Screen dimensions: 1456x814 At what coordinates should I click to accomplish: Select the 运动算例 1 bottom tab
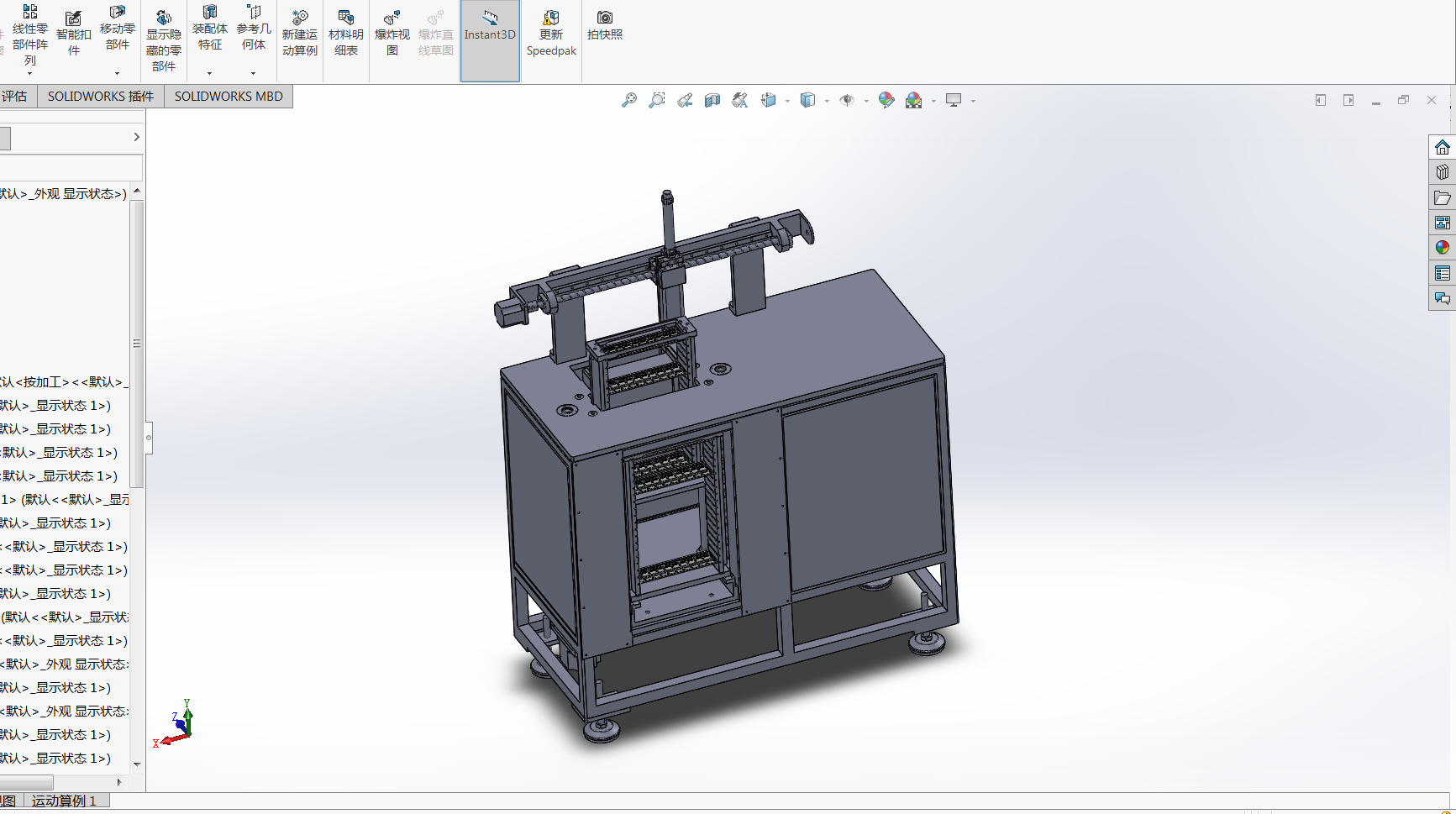pos(64,801)
